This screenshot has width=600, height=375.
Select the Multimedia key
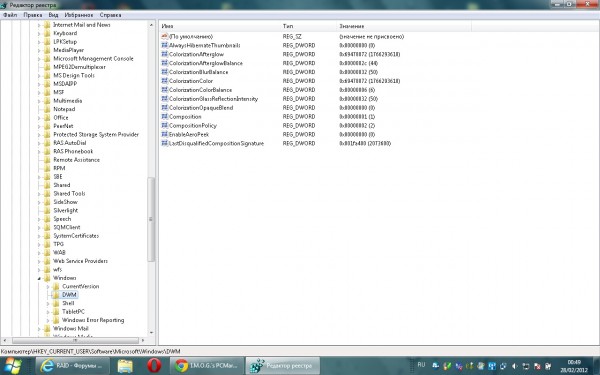[68, 101]
